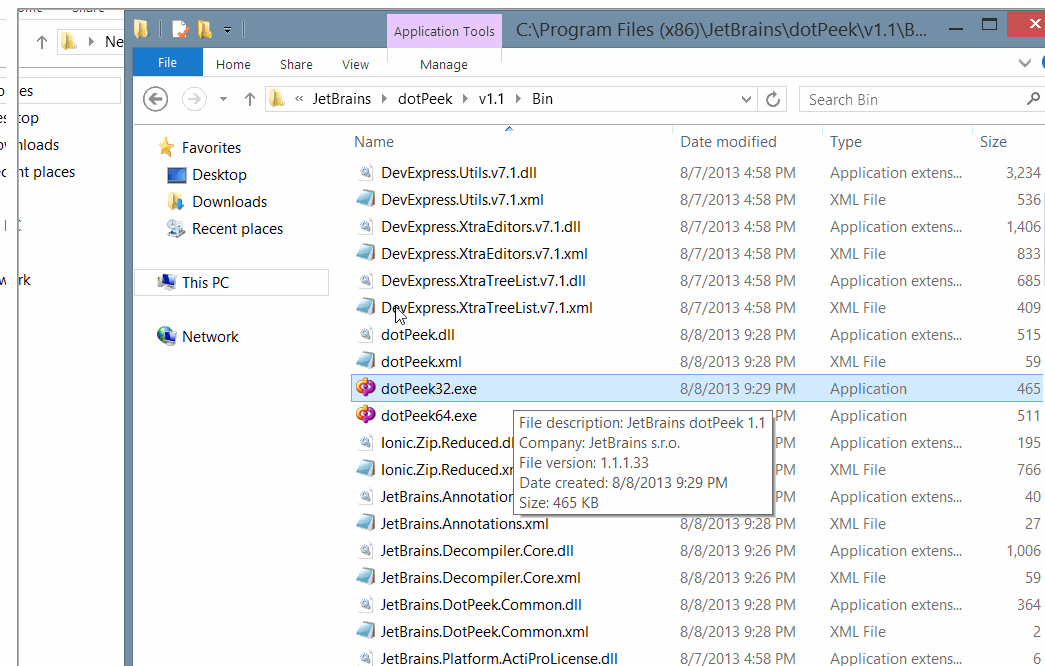Screen dimensions: 1045x666
Task: Click the Favorites star icon
Action: click(x=166, y=147)
